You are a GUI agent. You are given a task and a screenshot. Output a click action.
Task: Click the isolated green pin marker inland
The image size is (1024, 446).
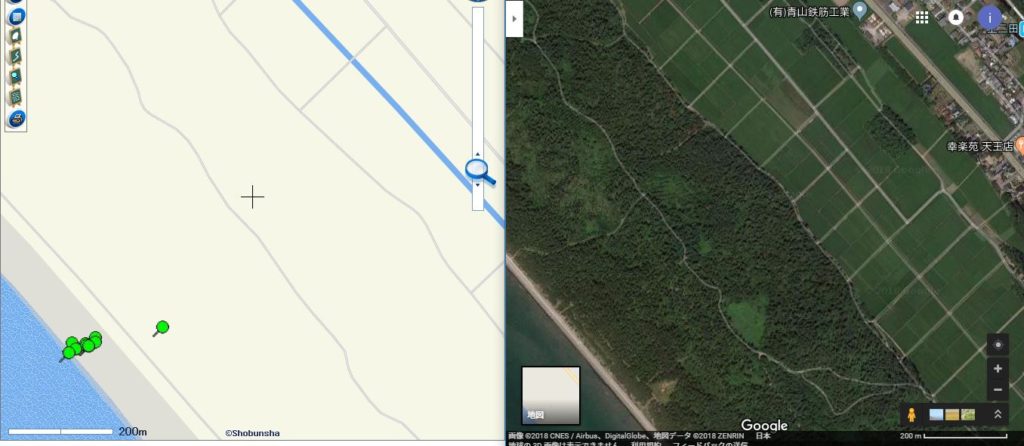(162, 327)
